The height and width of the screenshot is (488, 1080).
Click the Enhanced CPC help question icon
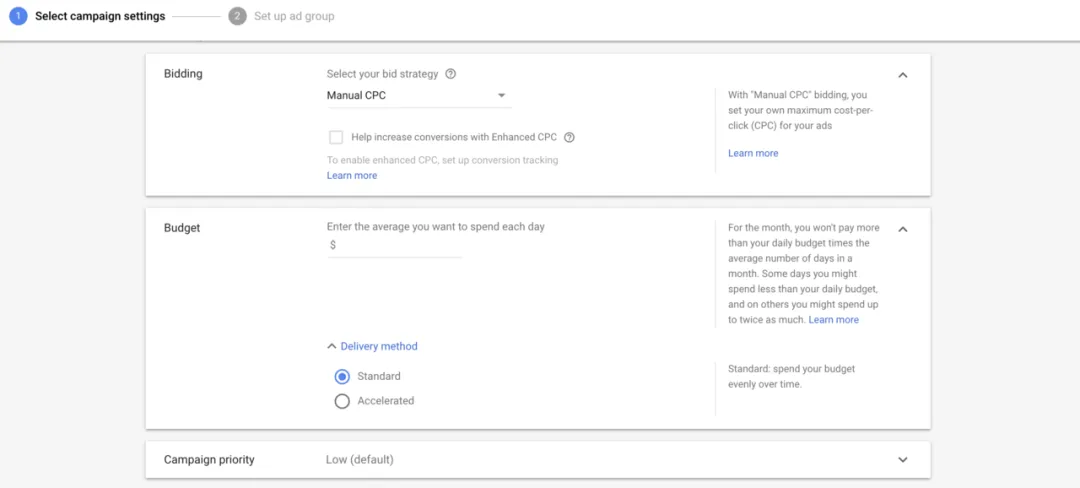coord(569,137)
